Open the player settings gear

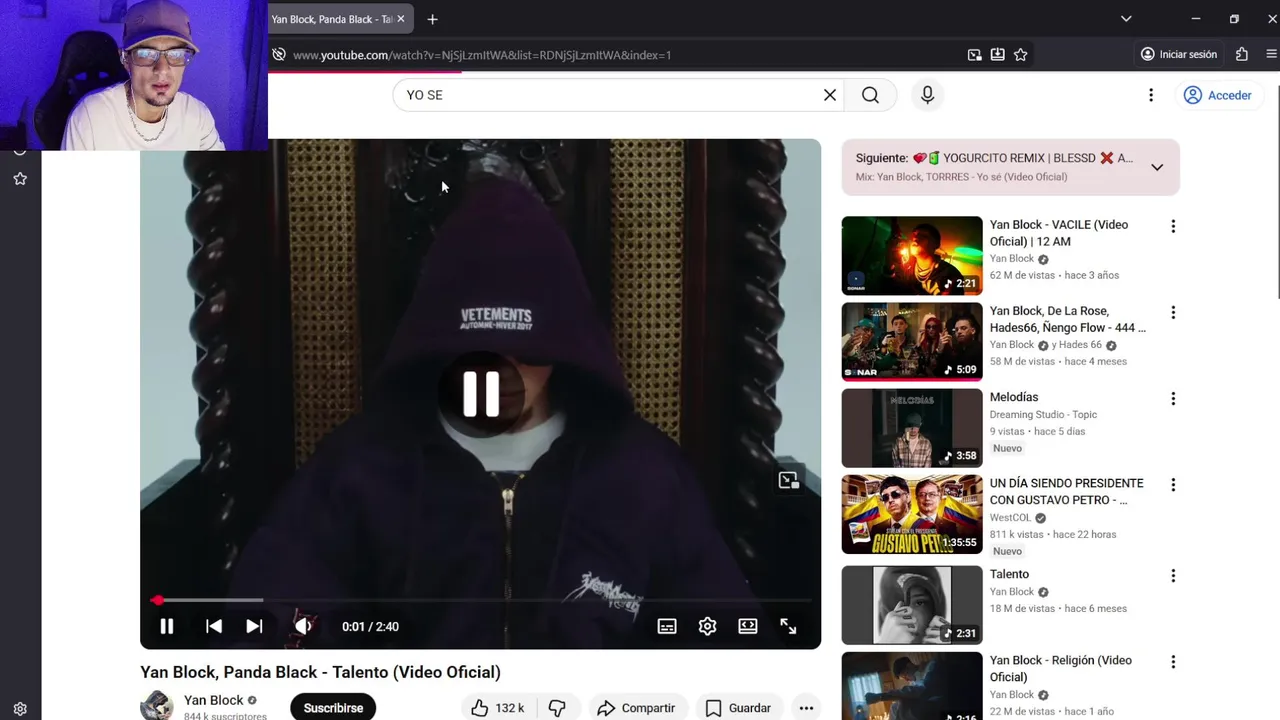[707, 626]
